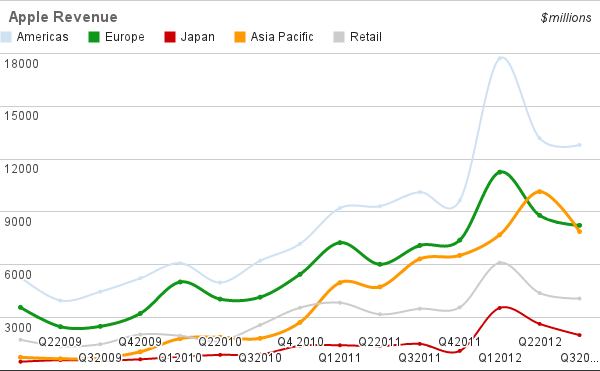
Task: Click the $millions unit label
Action: click(566, 18)
